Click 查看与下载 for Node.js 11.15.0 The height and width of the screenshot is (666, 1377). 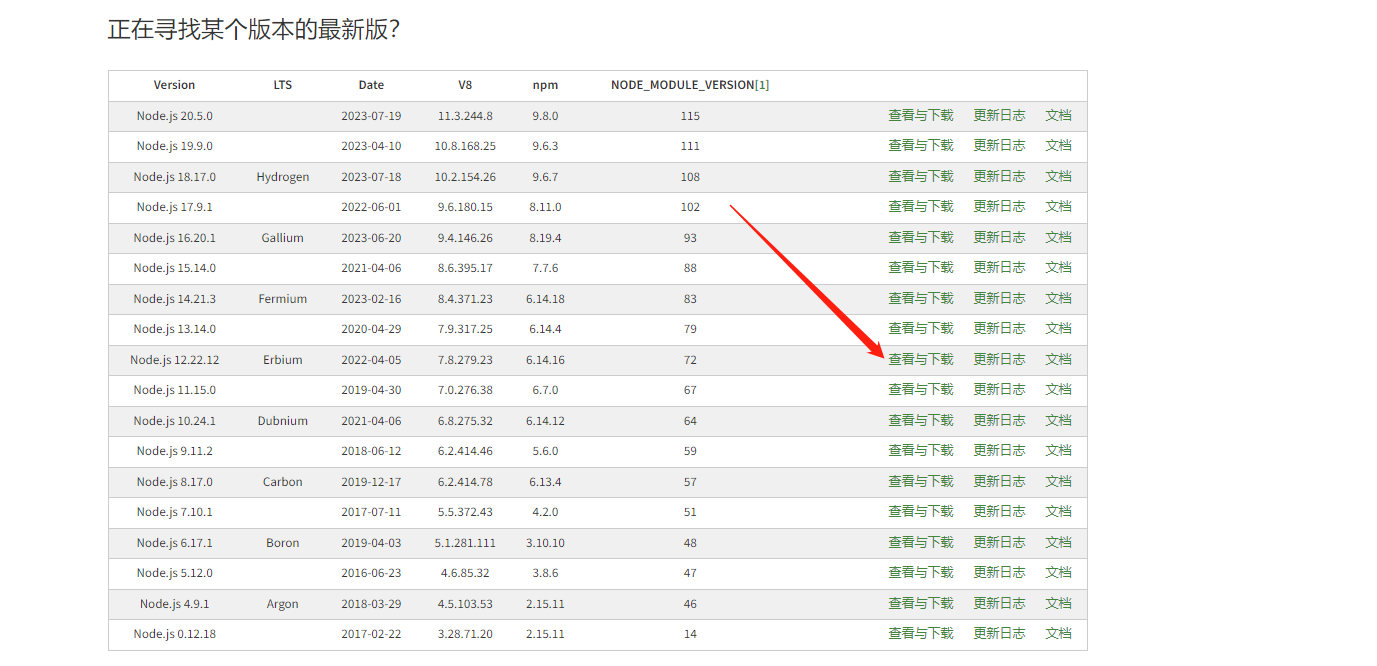[921, 389]
